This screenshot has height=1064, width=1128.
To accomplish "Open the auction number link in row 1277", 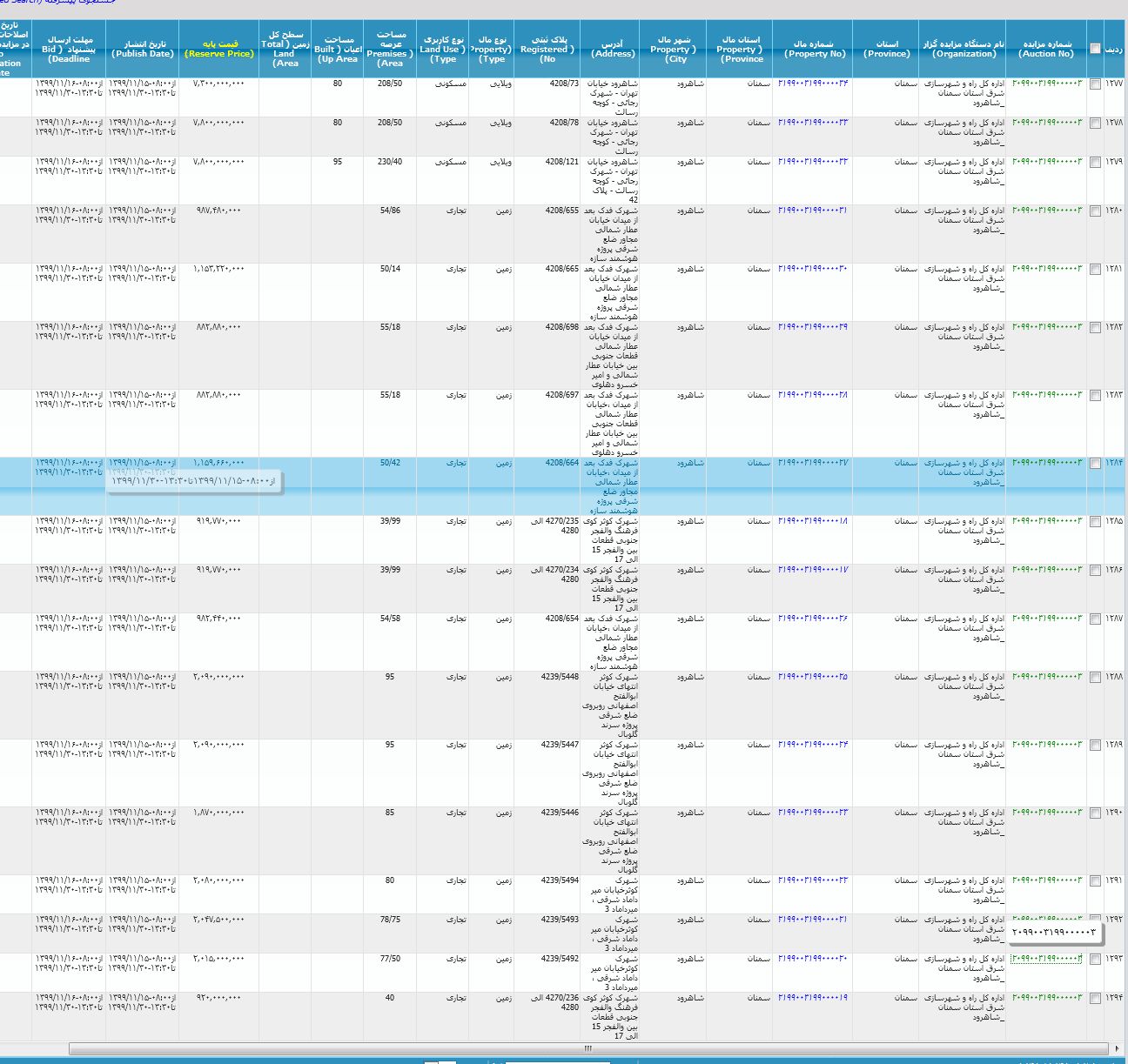I will pyautogui.click(x=1048, y=84).
